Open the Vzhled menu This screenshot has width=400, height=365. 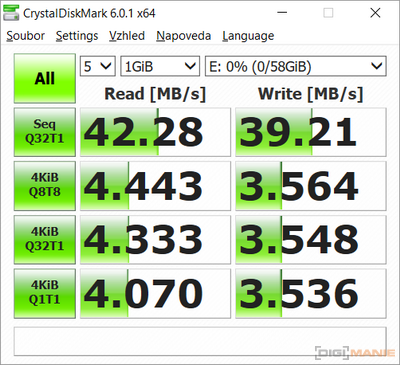(127, 36)
